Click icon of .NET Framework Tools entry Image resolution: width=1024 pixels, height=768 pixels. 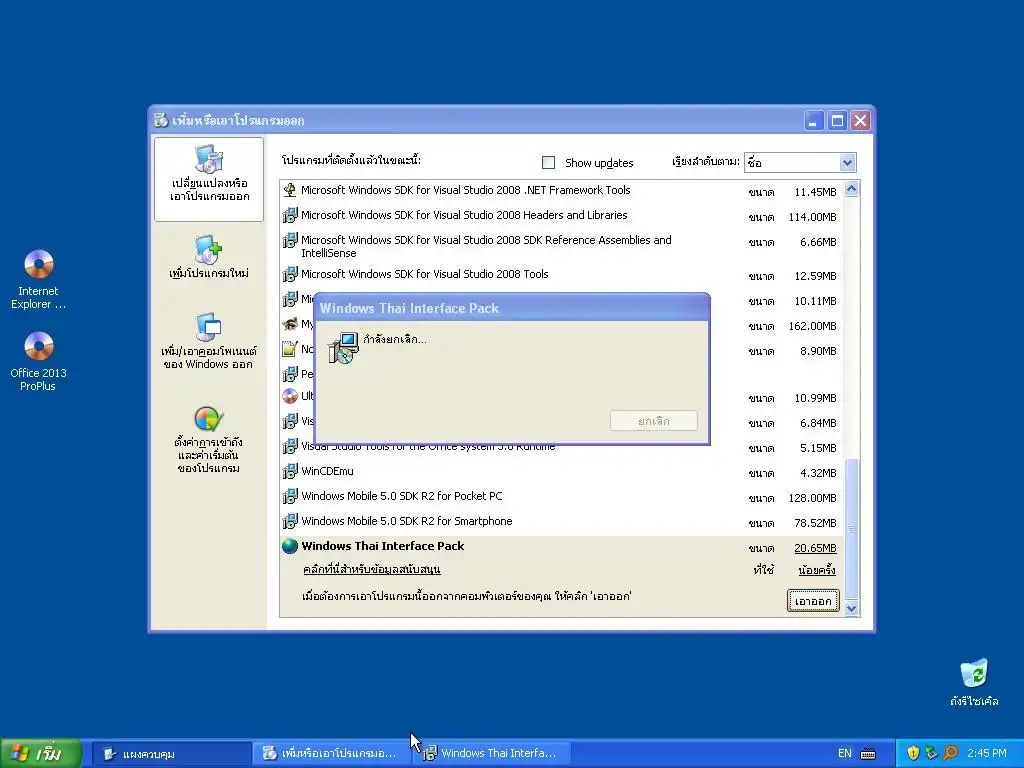[290, 190]
